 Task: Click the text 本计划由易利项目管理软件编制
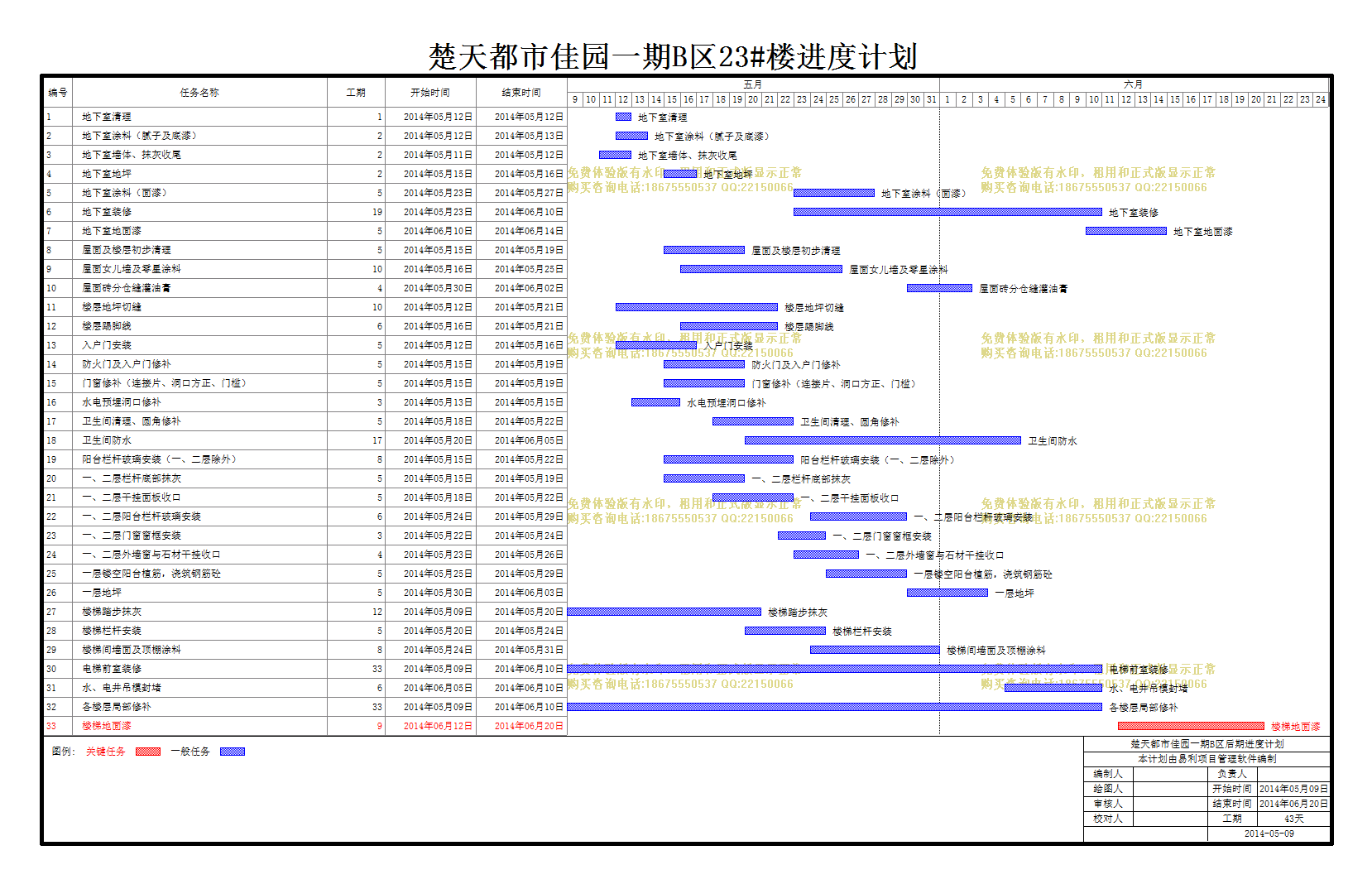pos(1206,758)
